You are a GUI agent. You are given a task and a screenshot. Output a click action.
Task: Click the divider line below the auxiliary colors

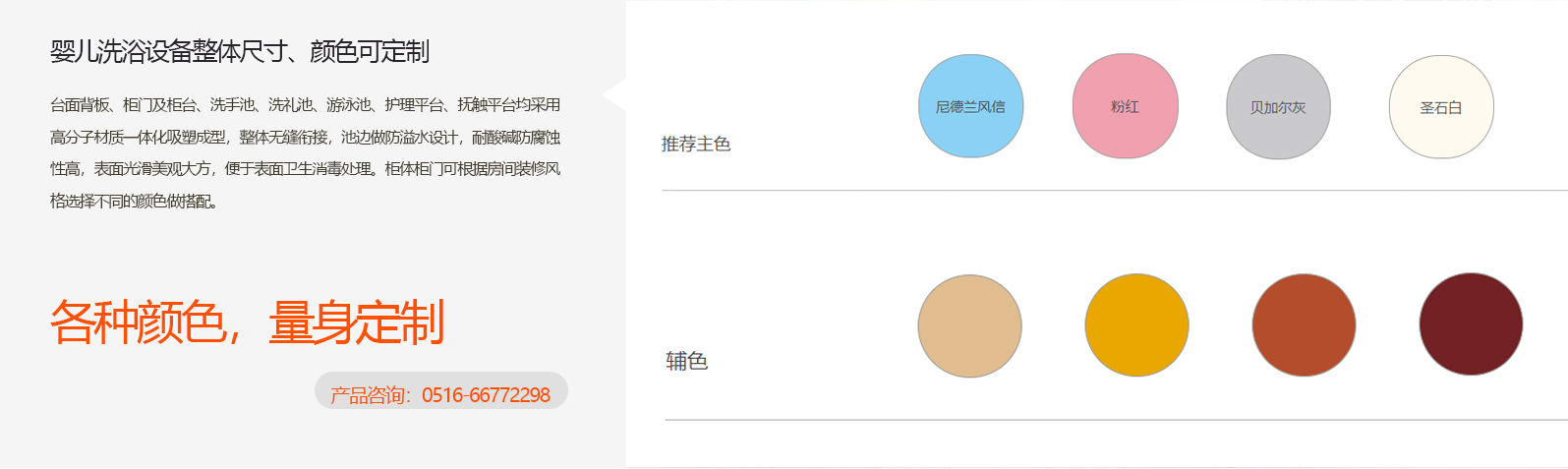click(x=1116, y=420)
